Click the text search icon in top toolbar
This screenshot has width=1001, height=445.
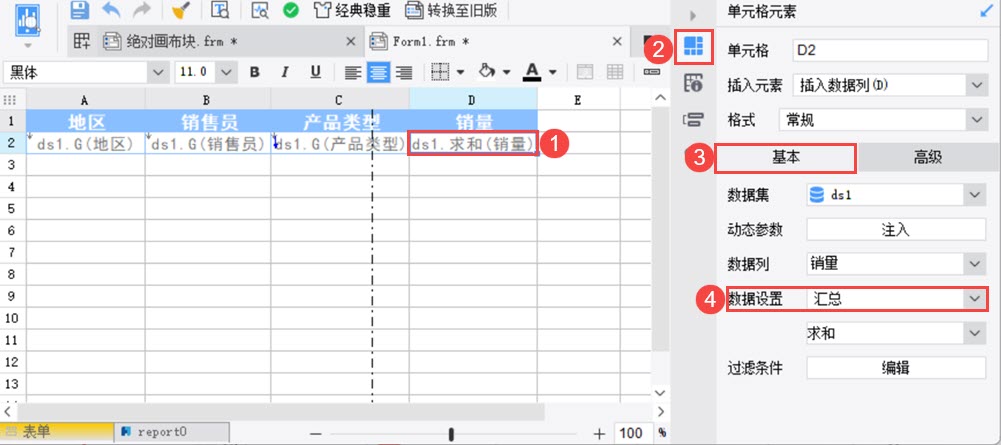(x=220, y=10)
